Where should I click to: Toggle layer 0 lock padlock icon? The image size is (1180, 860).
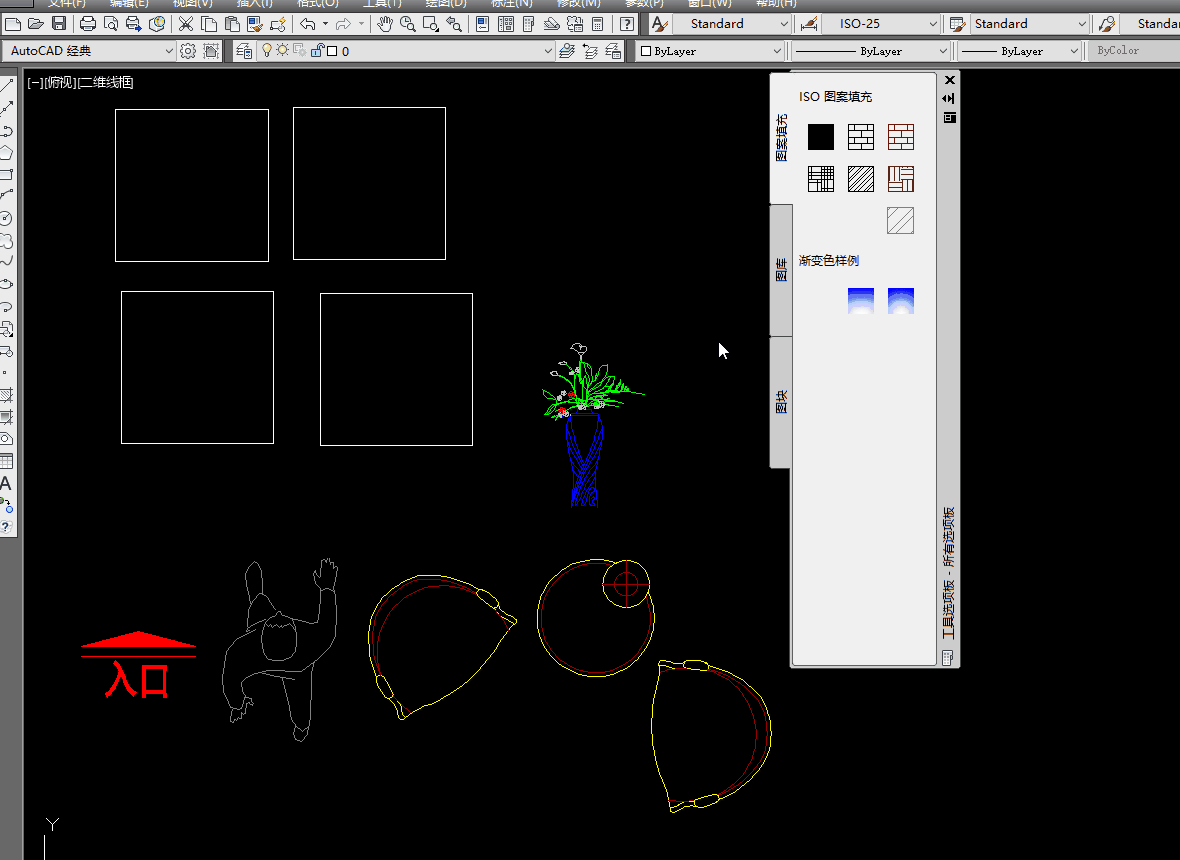pos(318,50)
